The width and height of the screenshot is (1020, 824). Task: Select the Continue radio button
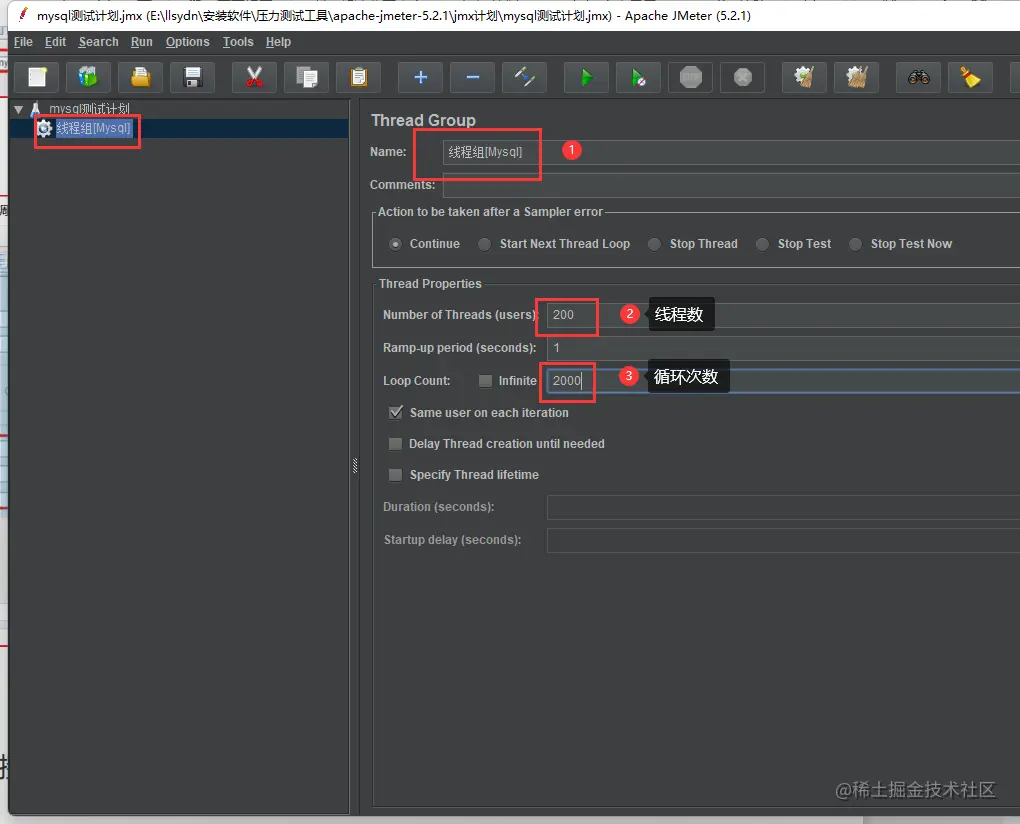pos(396,244)
